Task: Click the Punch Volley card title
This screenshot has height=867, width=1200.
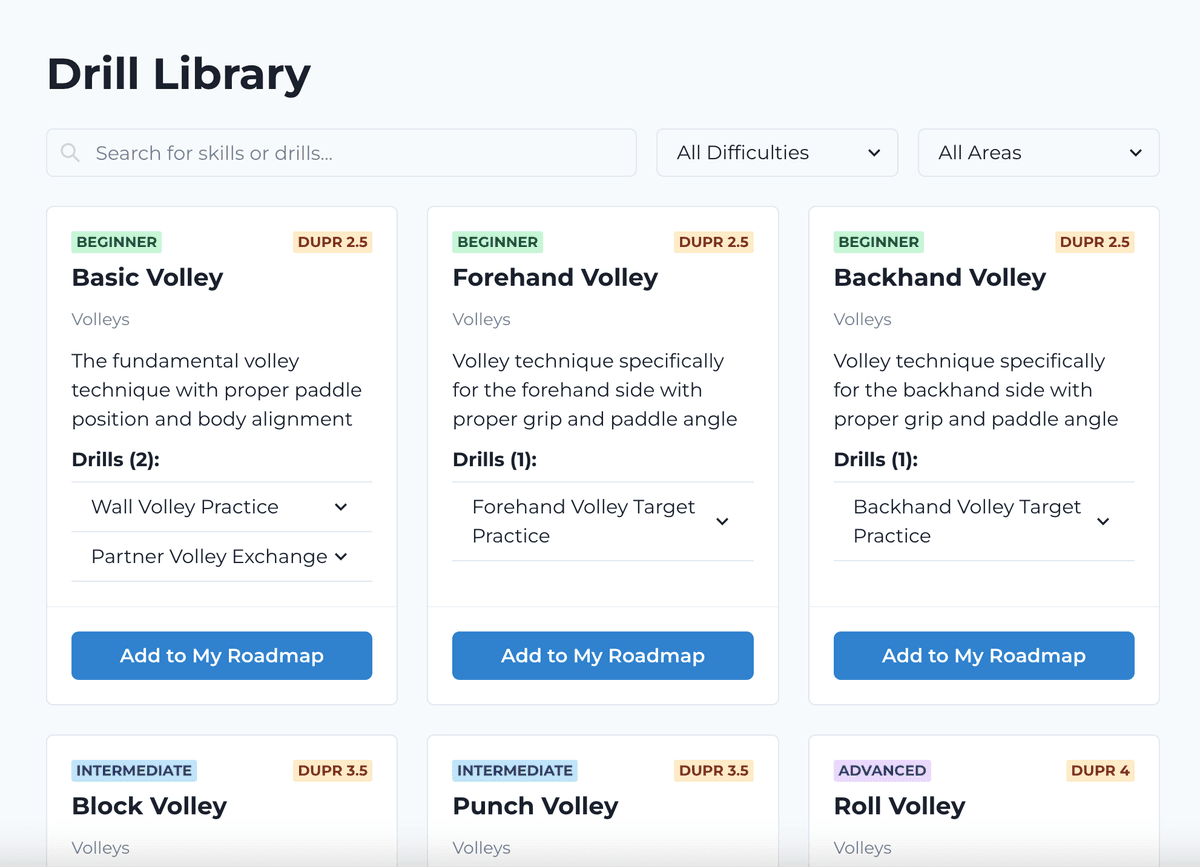Action: click(x=535, y=806)
